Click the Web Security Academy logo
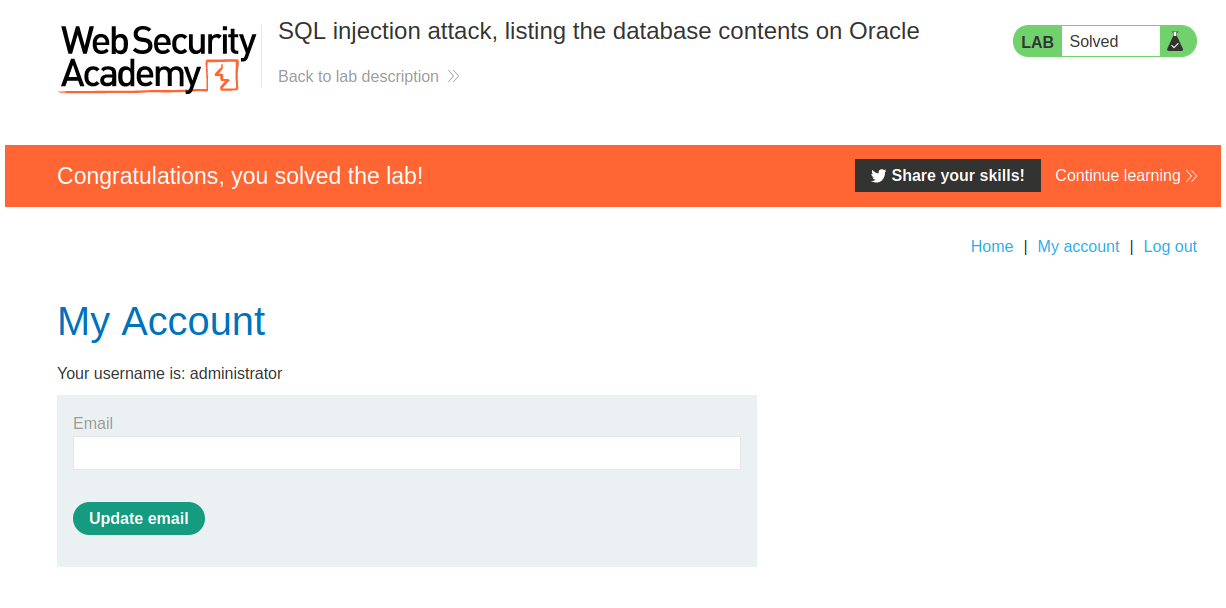The height and width of the screenshot is (608, 1226). pyautogui.click(x=158, y=58)
